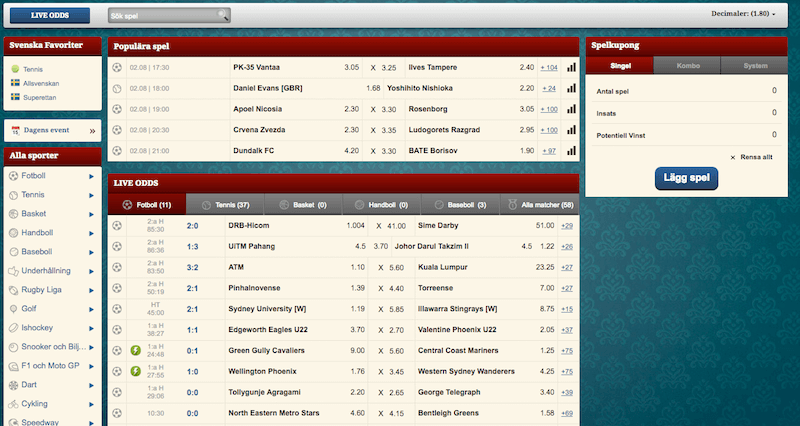Switch to Baseboll (3) live odds tab
The width and height of the screenshot is (800, 426).
point(461,205)
